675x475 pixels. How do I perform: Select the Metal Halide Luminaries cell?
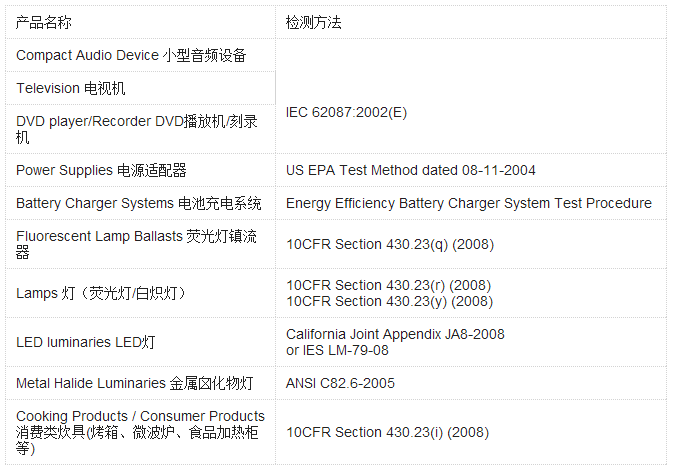click(134, 383)
